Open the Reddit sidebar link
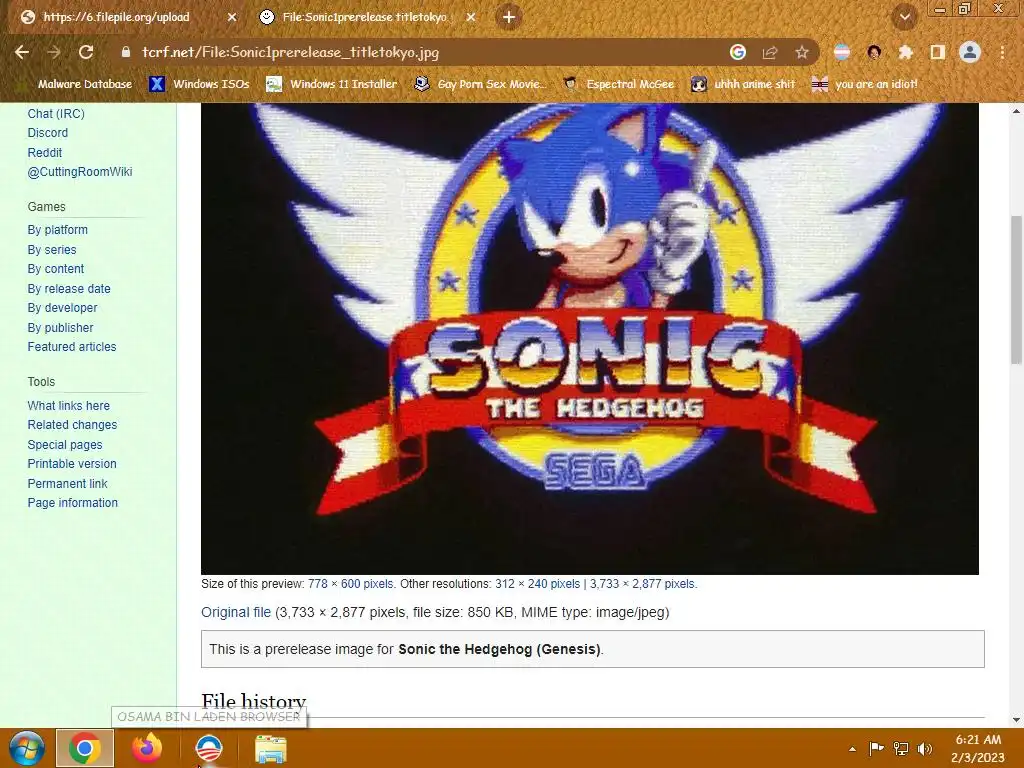The width and height of the screenshot is (1024, 768). (x=44, y=152)
